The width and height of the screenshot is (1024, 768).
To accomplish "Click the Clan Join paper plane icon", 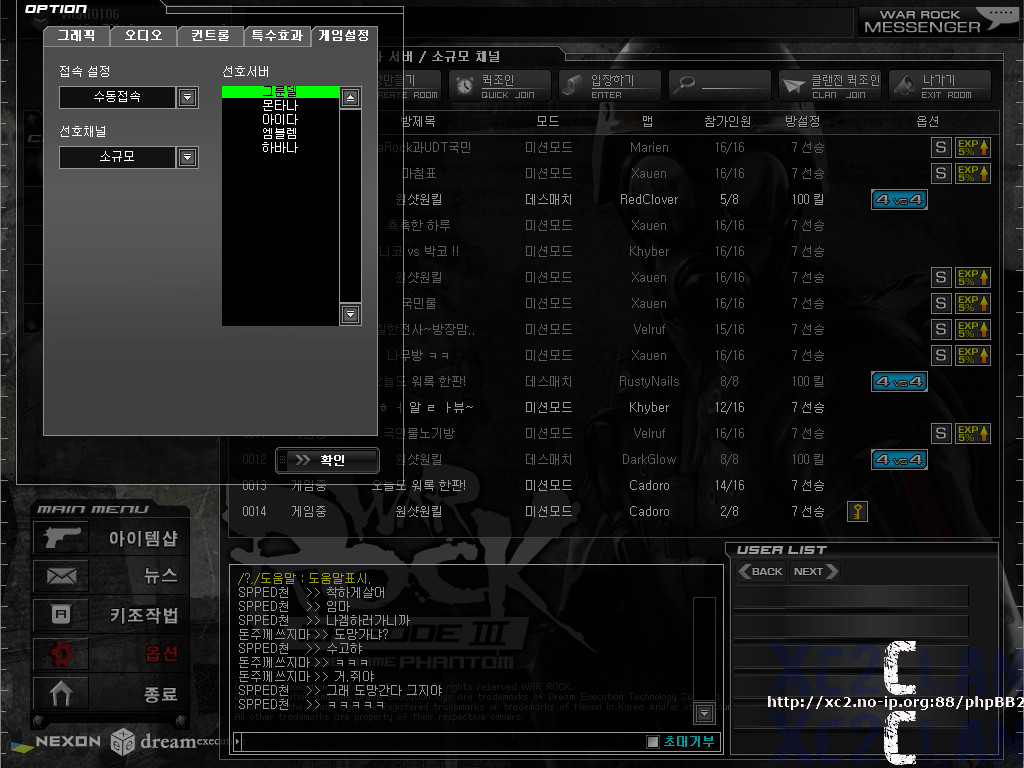I will (794, 86).
